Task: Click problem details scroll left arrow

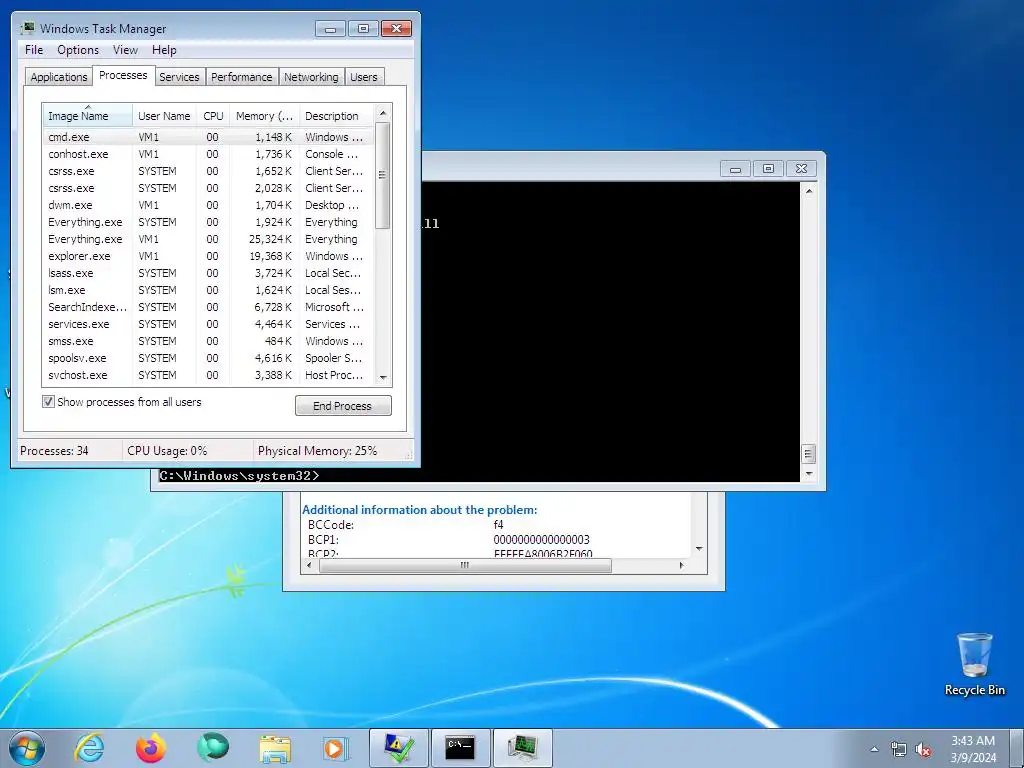Action: tap(309, 565)
